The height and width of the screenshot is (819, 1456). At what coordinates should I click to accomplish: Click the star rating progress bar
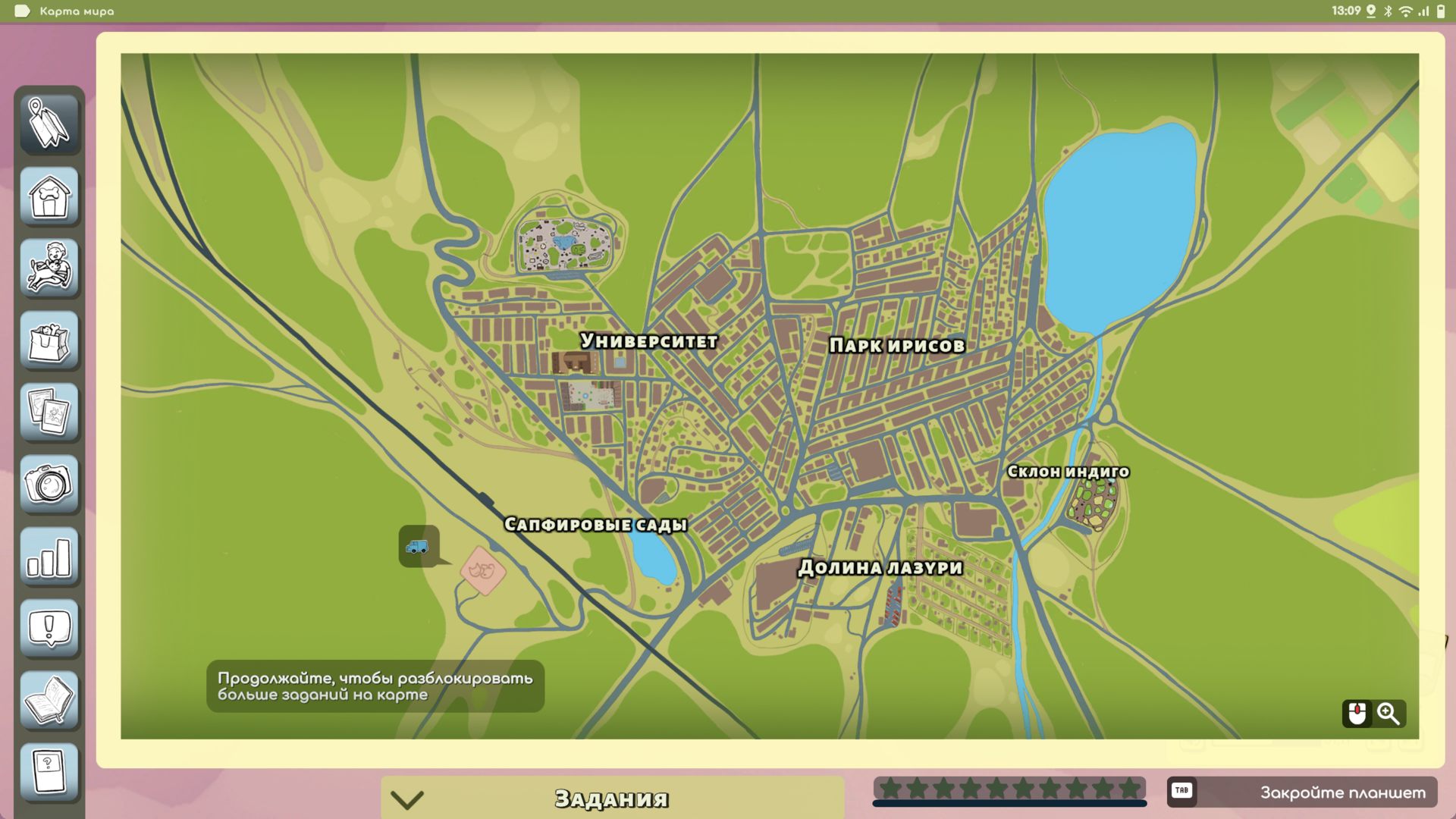(1009, 790)
